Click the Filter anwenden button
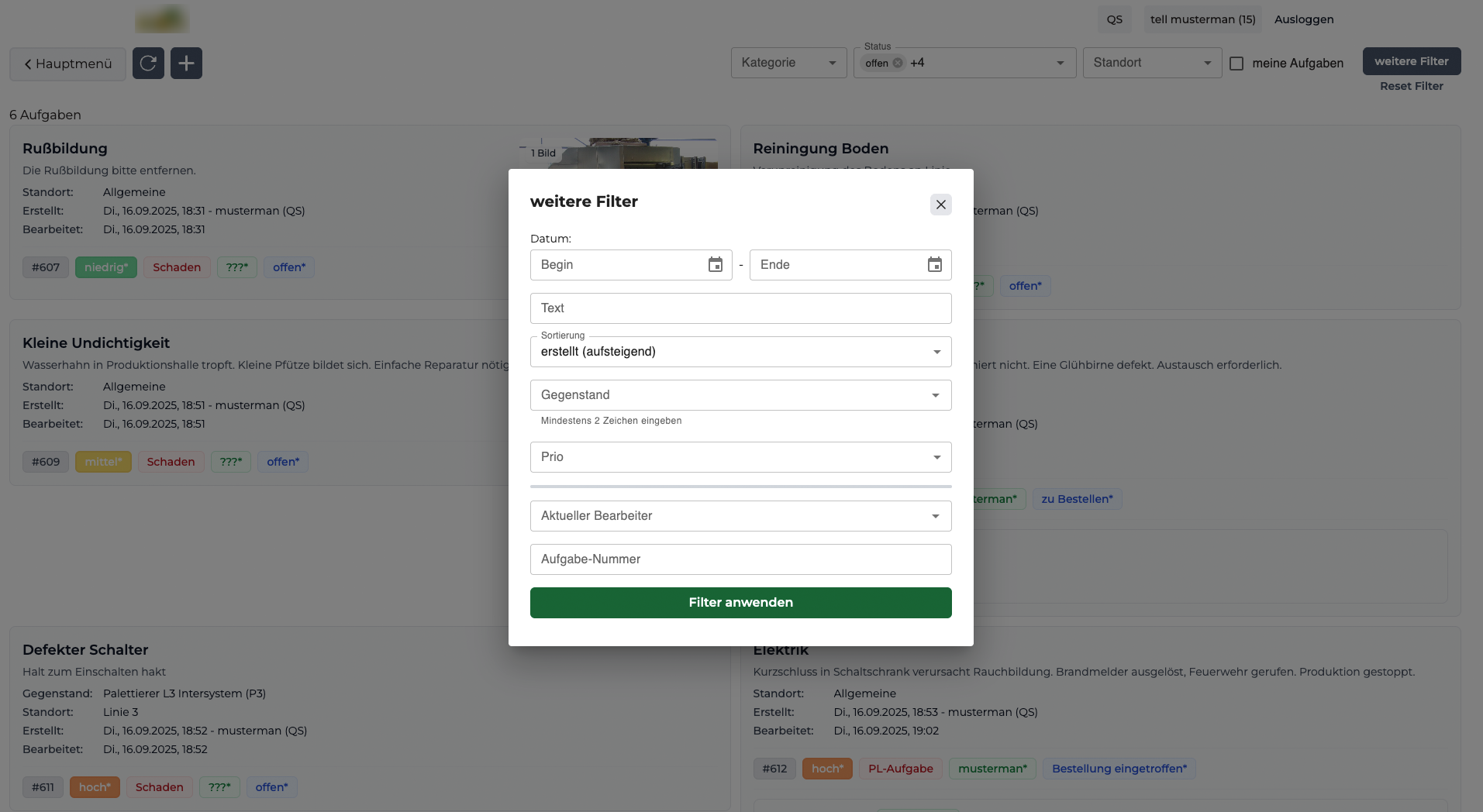This screenshot has width=1483, height=812. tap(740, 603)
